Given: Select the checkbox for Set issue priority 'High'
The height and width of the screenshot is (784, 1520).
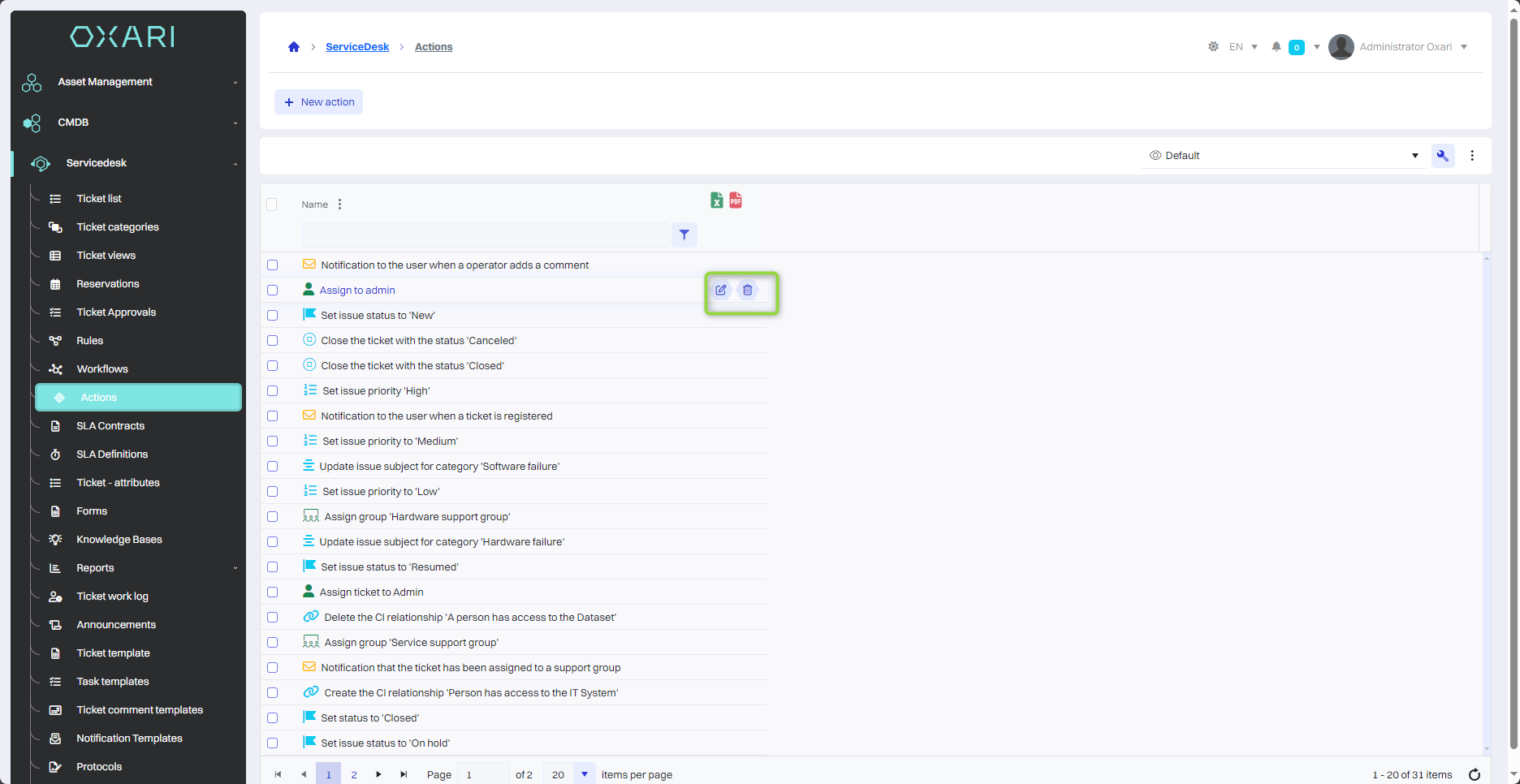Looking at the screenshot, I should (273, 391).
